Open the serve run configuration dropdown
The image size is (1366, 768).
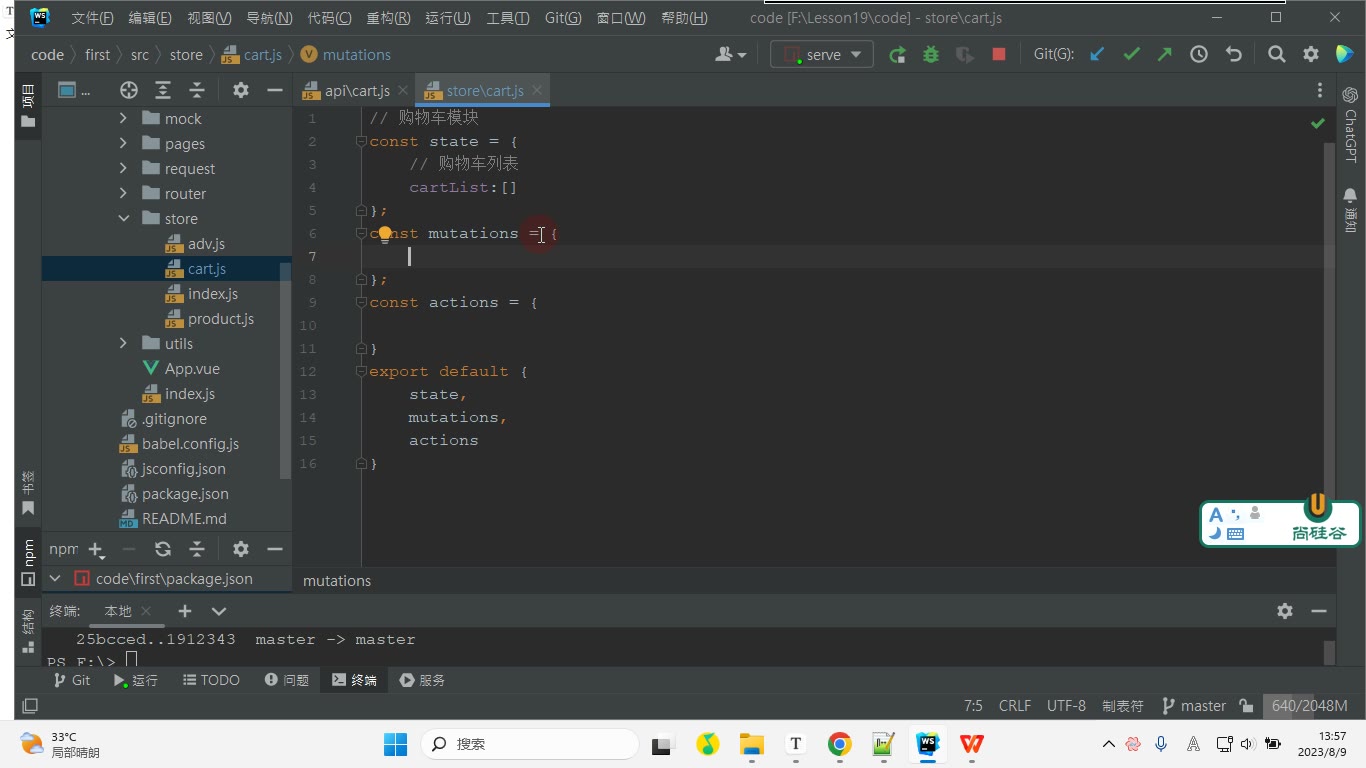822,55
